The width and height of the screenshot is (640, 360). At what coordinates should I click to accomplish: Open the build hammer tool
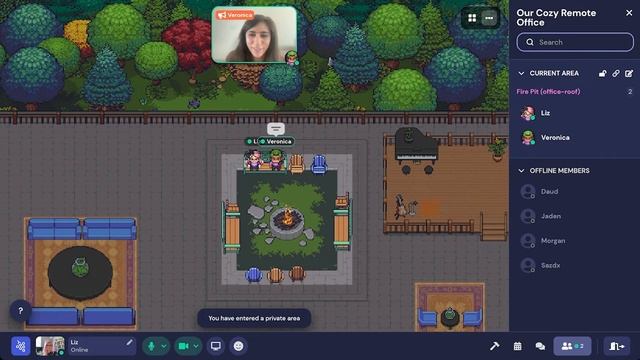pyautogui.click(x=495, y=346)
